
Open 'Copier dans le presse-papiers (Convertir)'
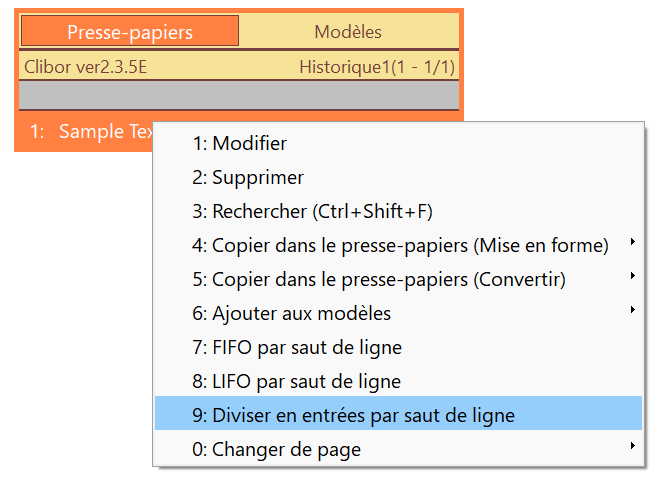[x=398, y=279]
